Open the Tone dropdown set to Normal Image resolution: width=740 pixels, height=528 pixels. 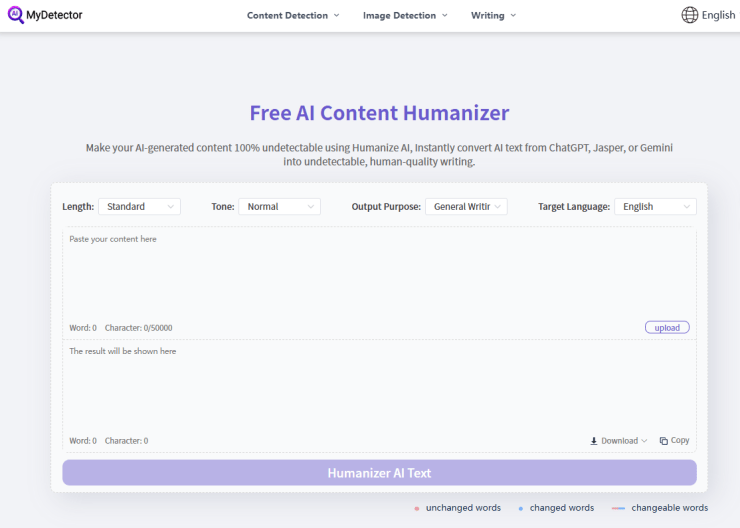279,207
